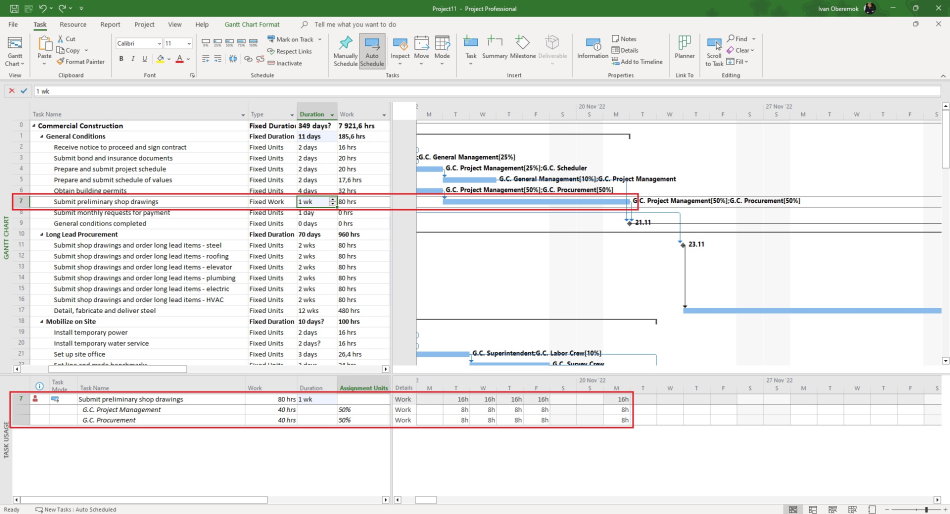This screenshot has width=950, height=514.
Task: Click the Unlink Tasks icon
Action: coord(260,59)
